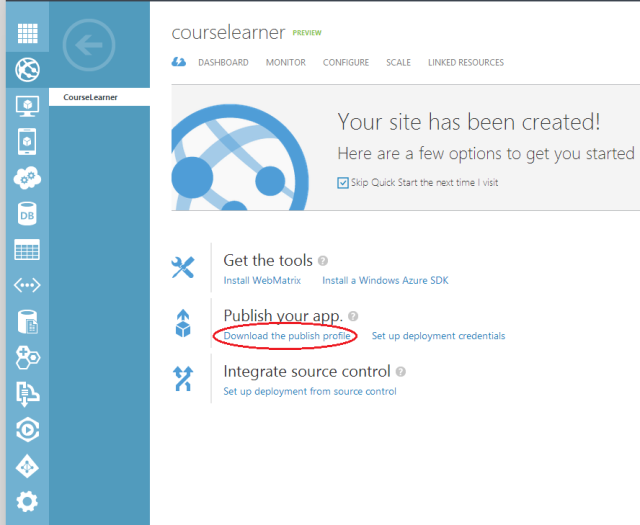Click the publish box arrow icon
The width and height of the screenshot is (640, 525).
coord(183,323)
